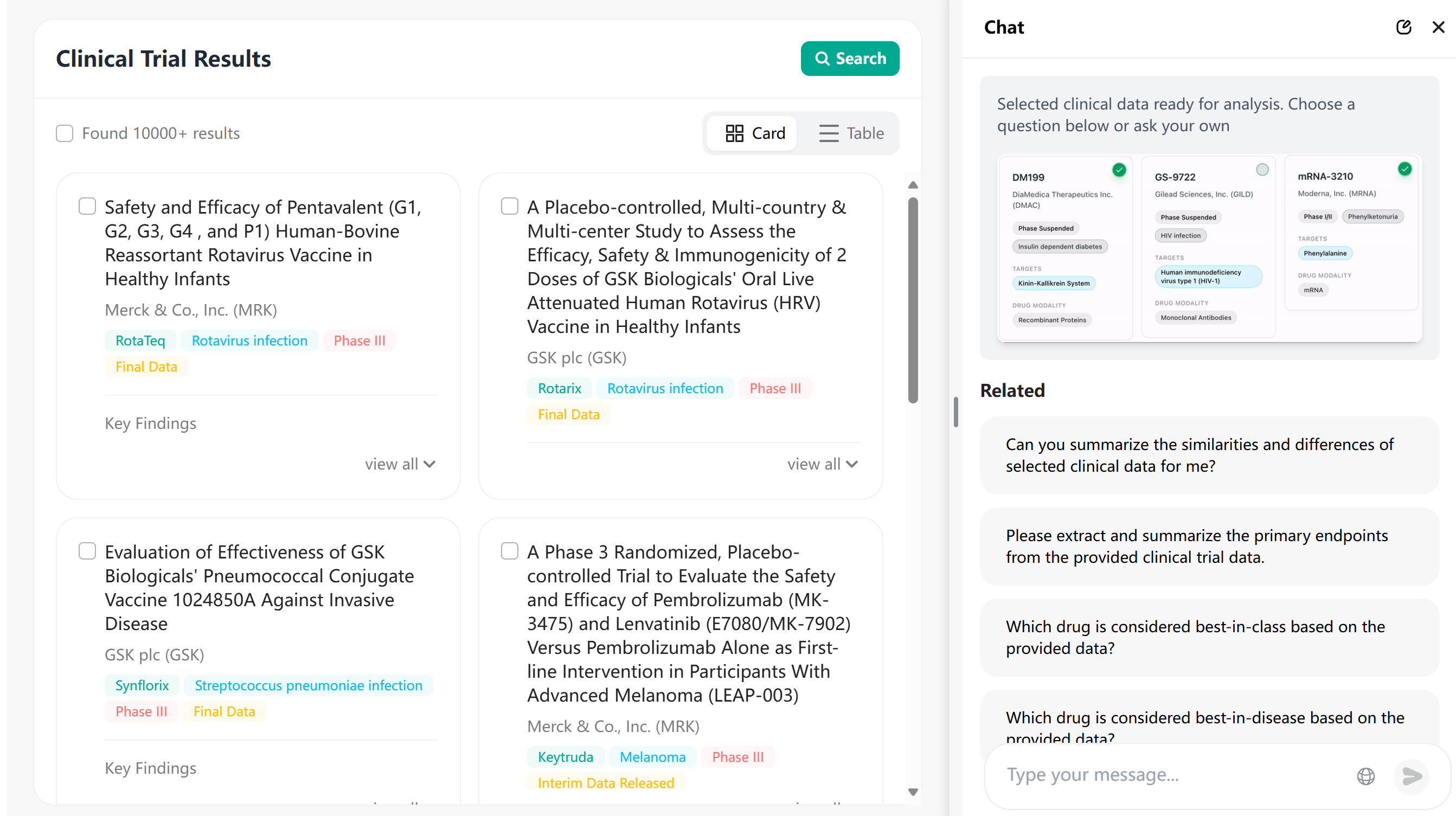1456x816 pixels.
Task: Select the LEAP-003 Pembrolizumab trial checkbox
Action: point(509,551)
